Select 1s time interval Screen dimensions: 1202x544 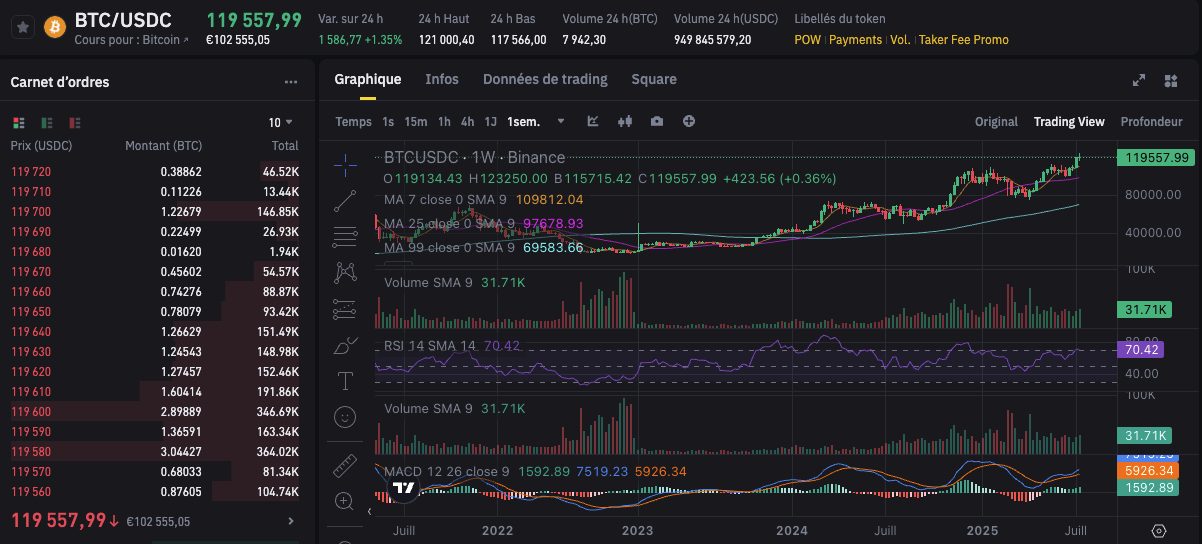coord(388,122)
